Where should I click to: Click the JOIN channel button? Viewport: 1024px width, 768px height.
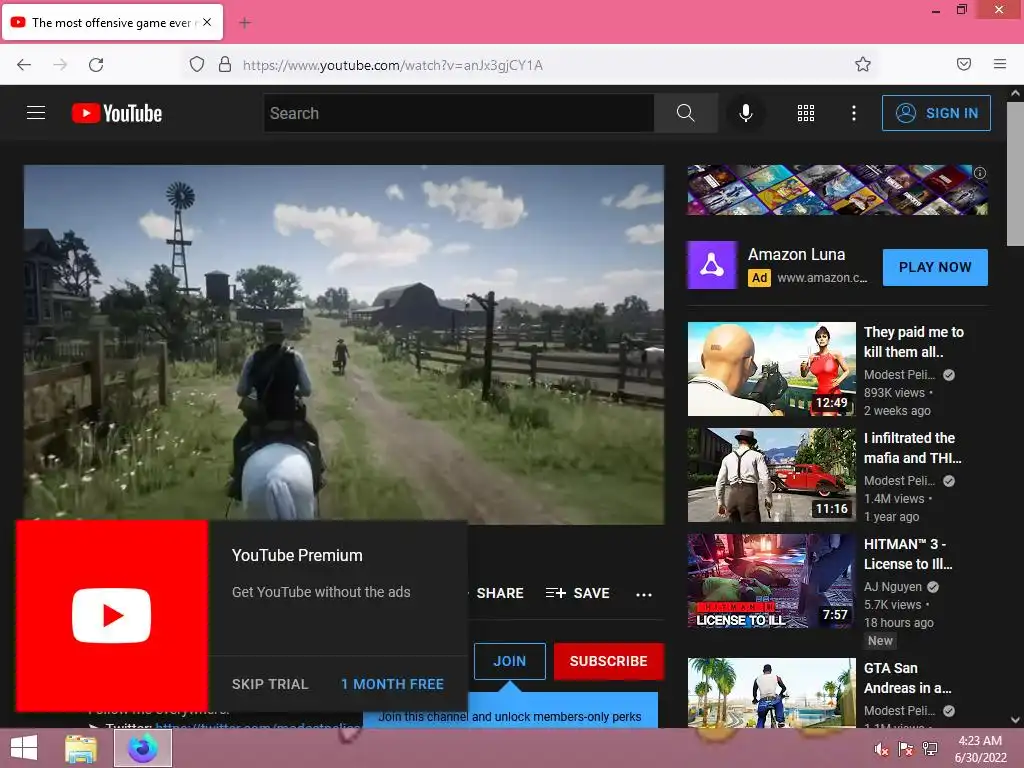coord(509,661)
